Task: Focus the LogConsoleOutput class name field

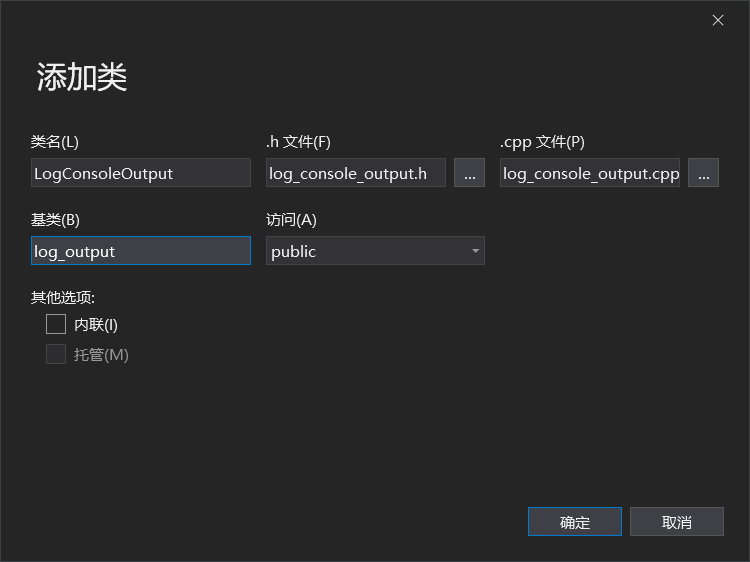Action: click(140, 173)
